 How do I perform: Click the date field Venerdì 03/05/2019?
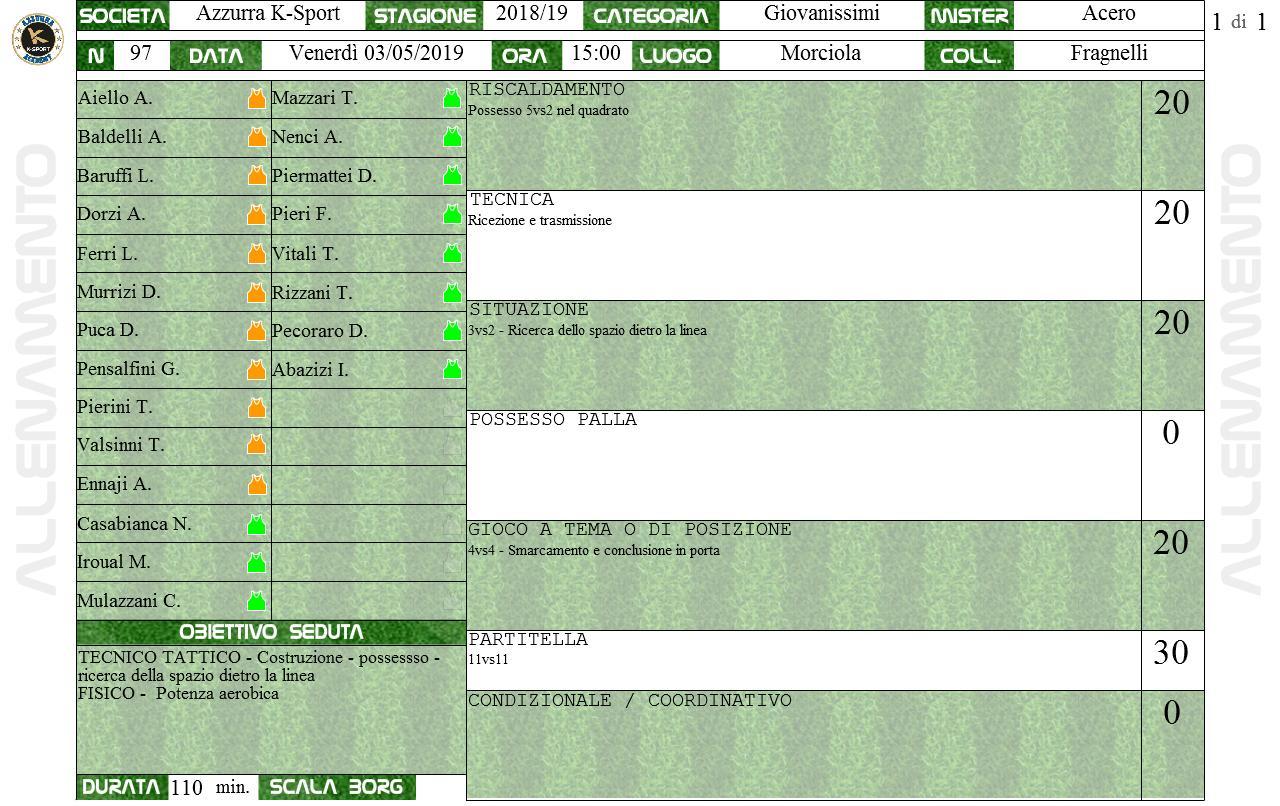(x=376, y=54)
